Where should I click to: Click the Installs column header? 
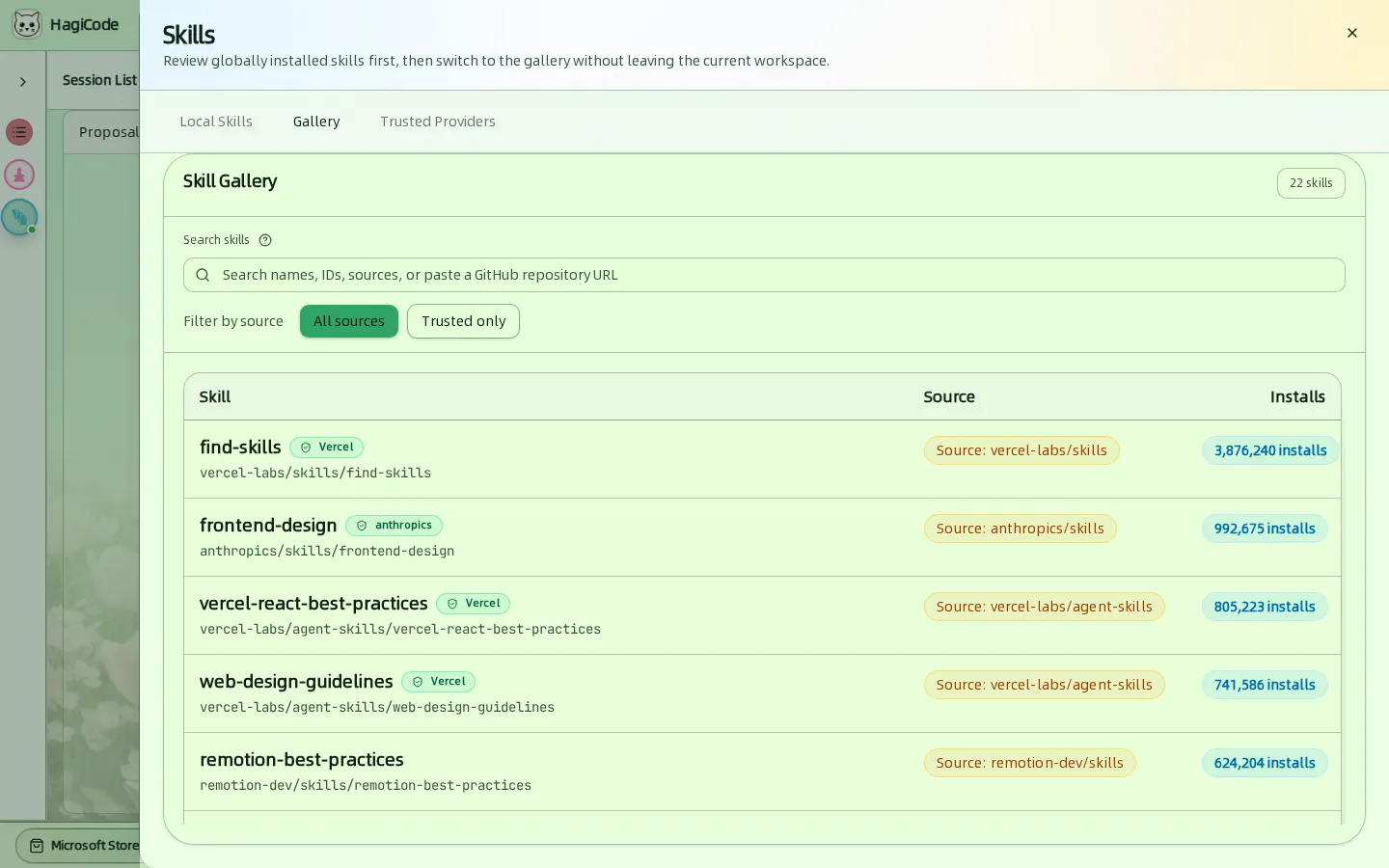[x=1297, y=397]
